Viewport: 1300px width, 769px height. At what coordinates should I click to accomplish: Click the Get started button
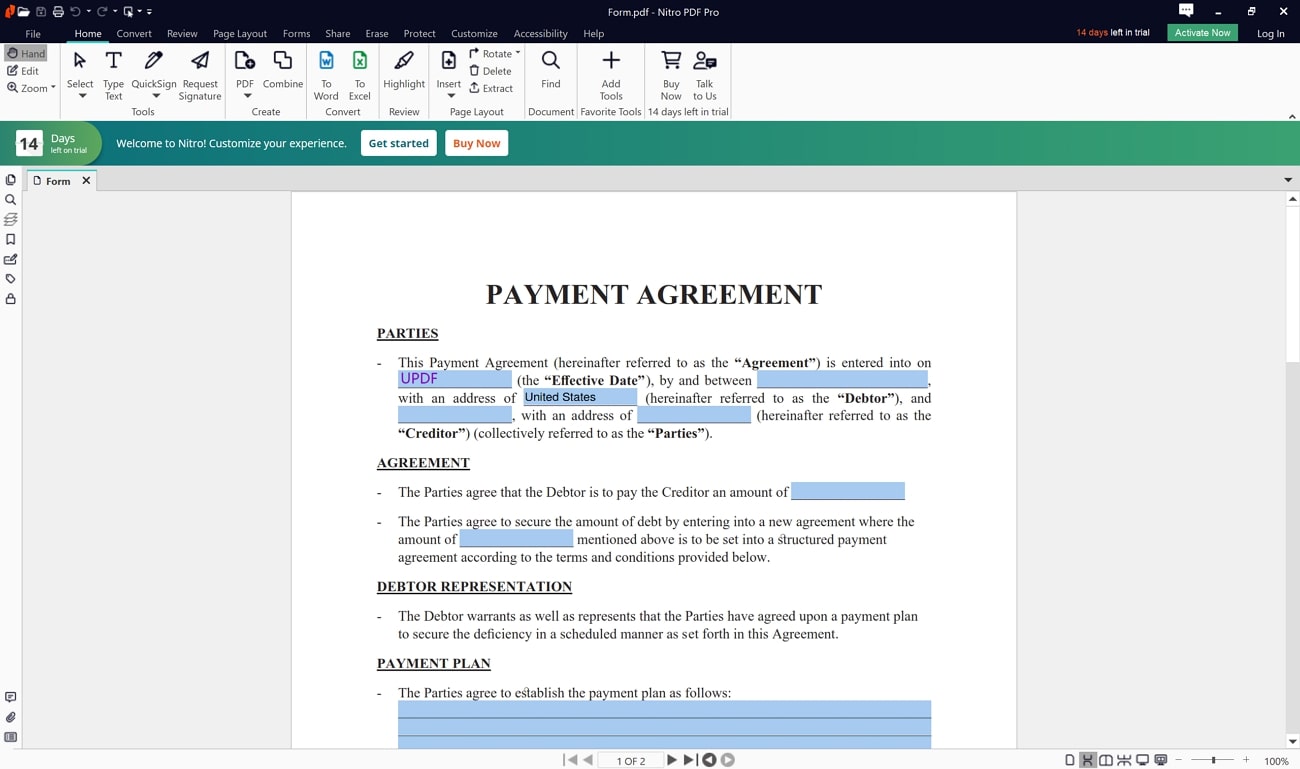coord(398,143)
